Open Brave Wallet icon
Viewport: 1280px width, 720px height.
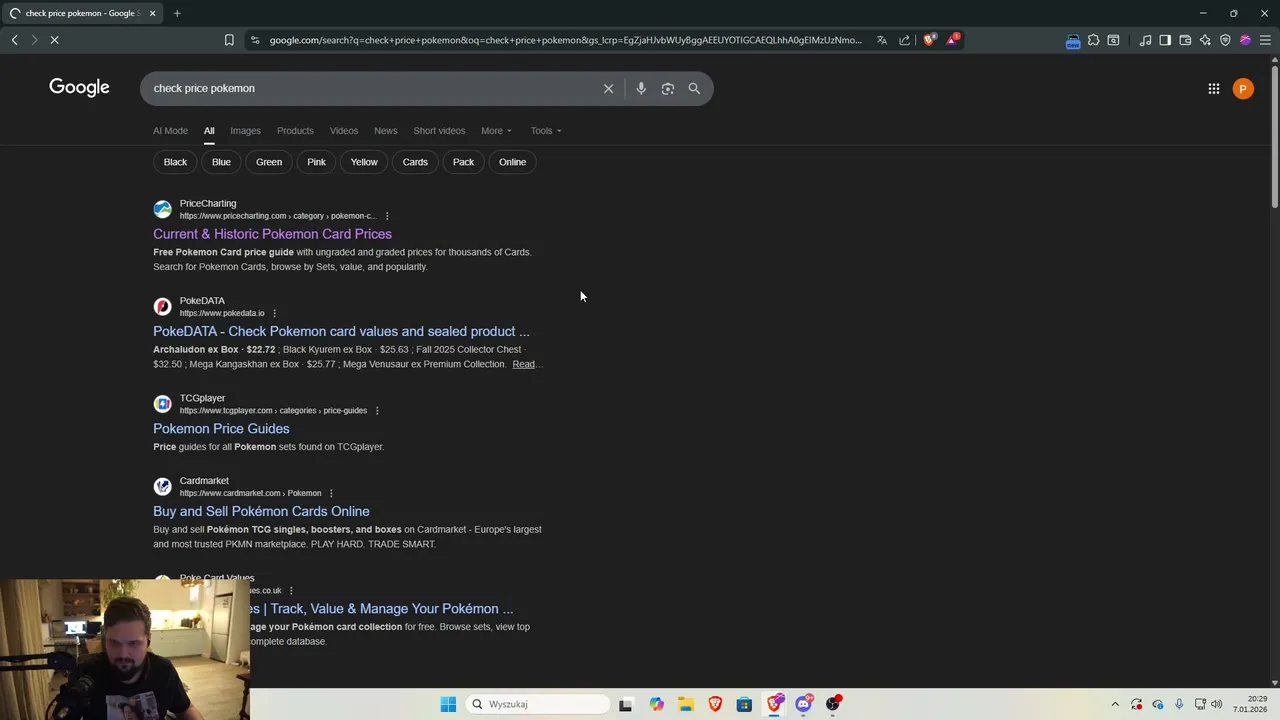1185,40
